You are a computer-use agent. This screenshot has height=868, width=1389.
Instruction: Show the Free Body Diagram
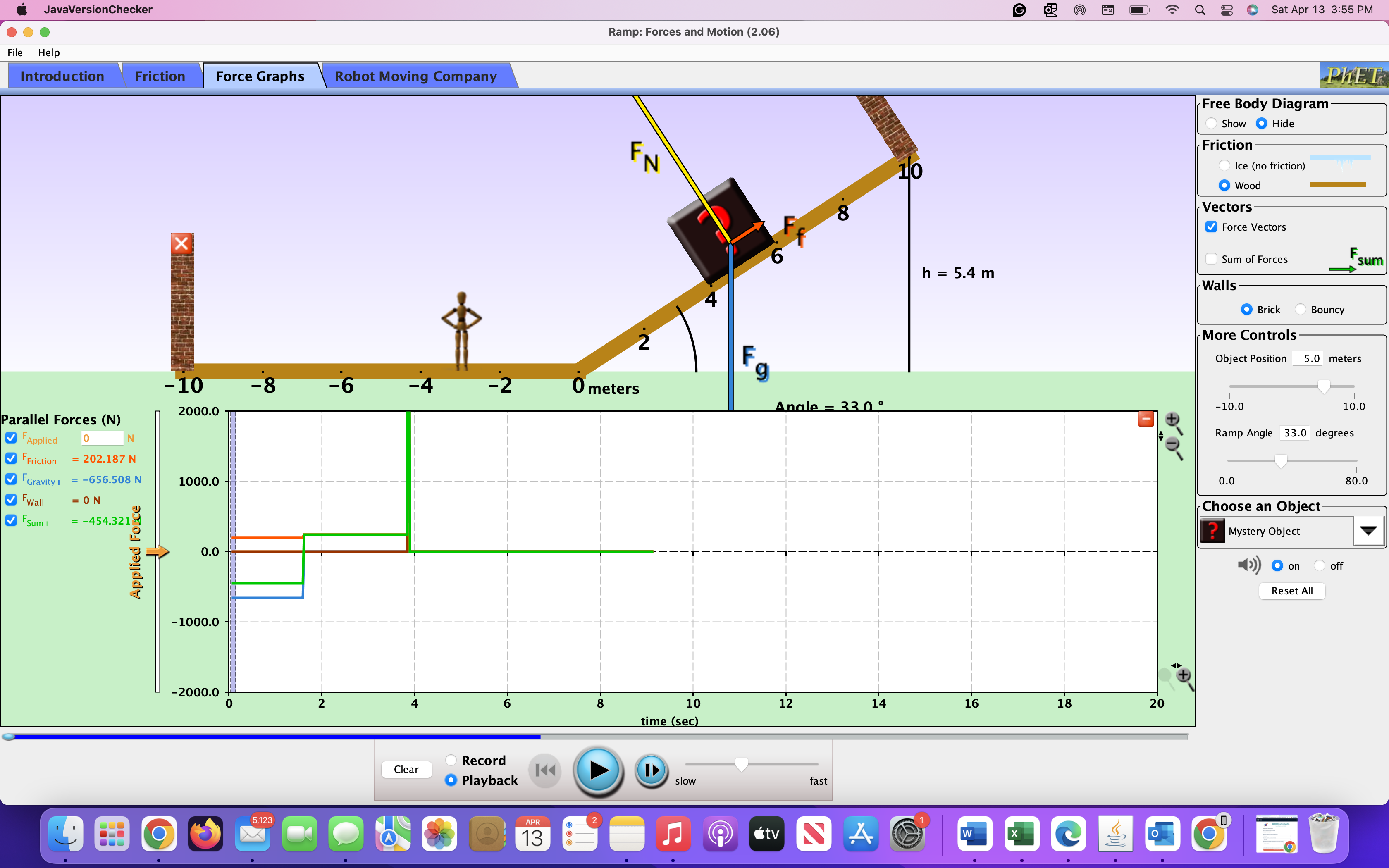pos(1212,123)
